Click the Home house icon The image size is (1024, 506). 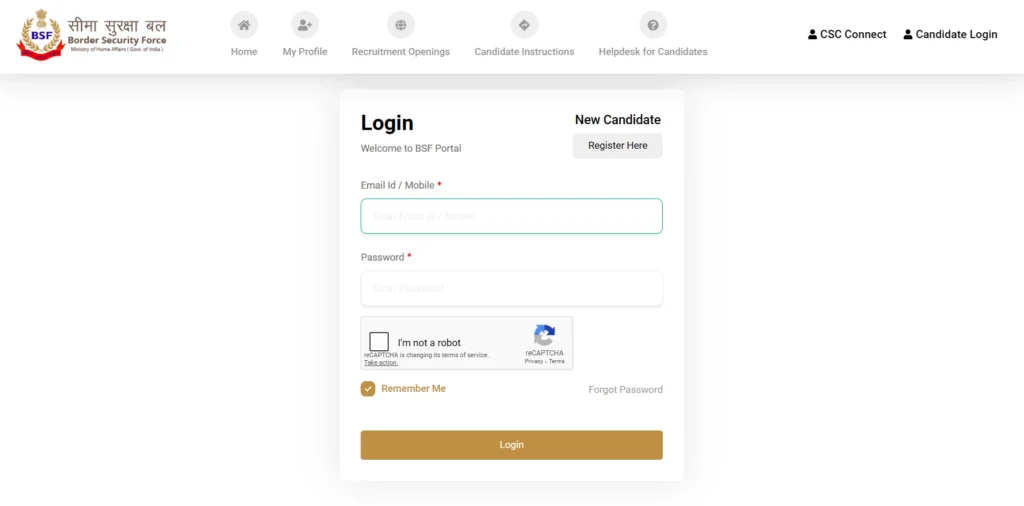tap(244, 25)
